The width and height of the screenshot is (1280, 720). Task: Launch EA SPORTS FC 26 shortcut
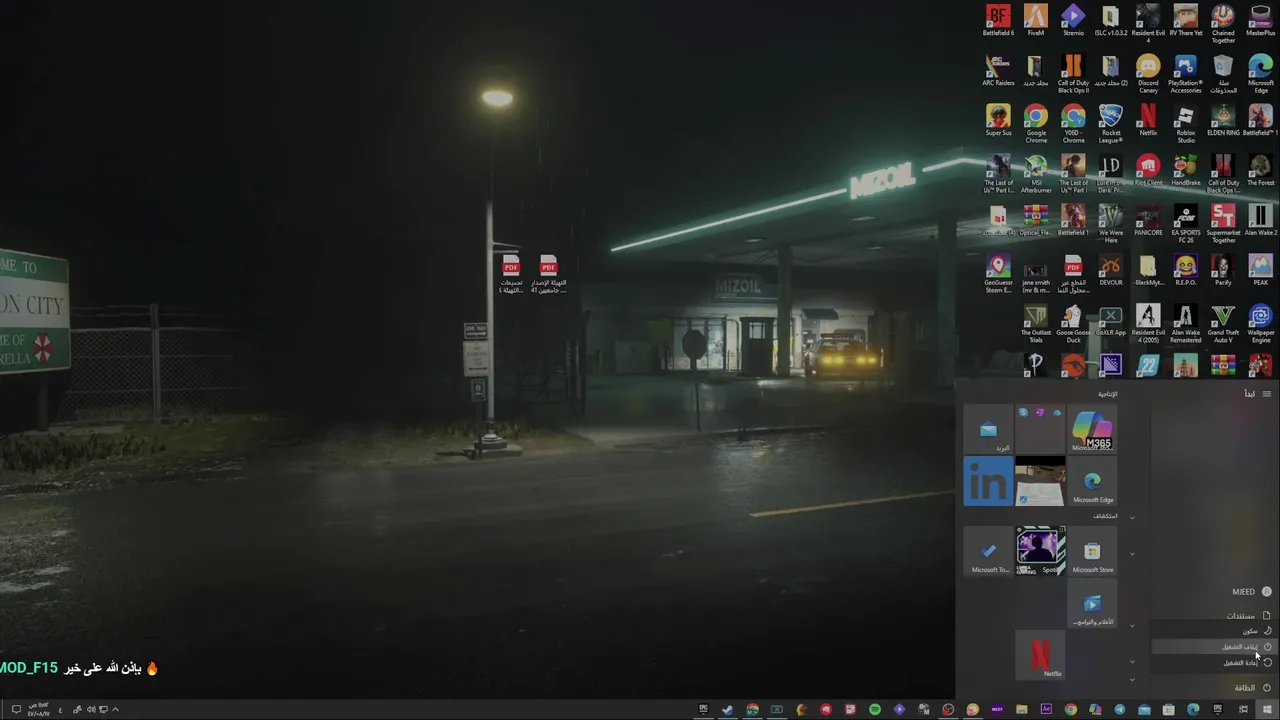[x=1185, y=224]
